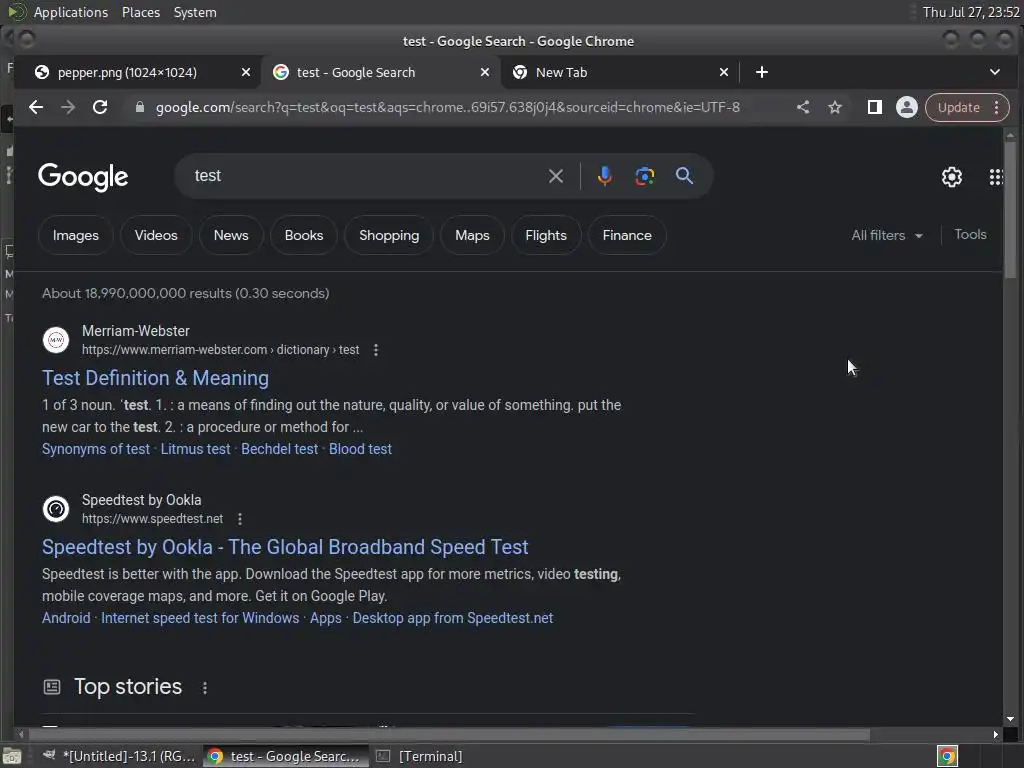1024x768 pixels.
Task: Open Chrome profile avatar
Action: pyautogui.click(x=906, y=107)
